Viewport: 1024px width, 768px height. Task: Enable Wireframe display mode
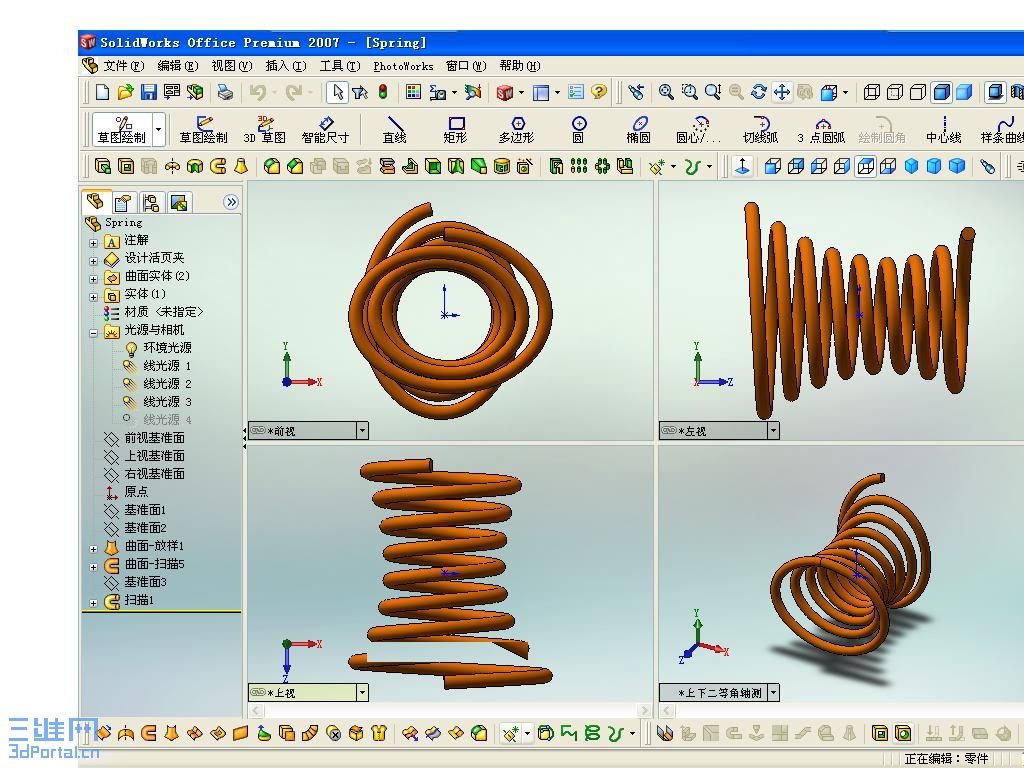click(872, 92)
